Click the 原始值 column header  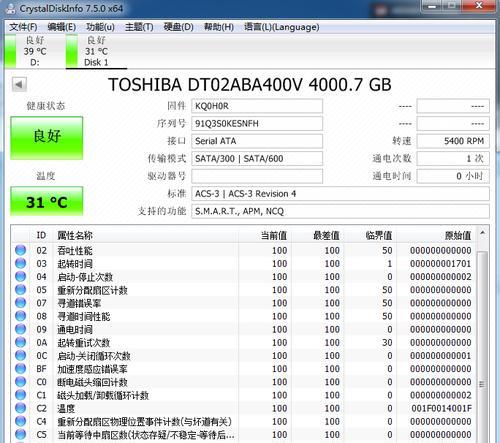point(436,235)
